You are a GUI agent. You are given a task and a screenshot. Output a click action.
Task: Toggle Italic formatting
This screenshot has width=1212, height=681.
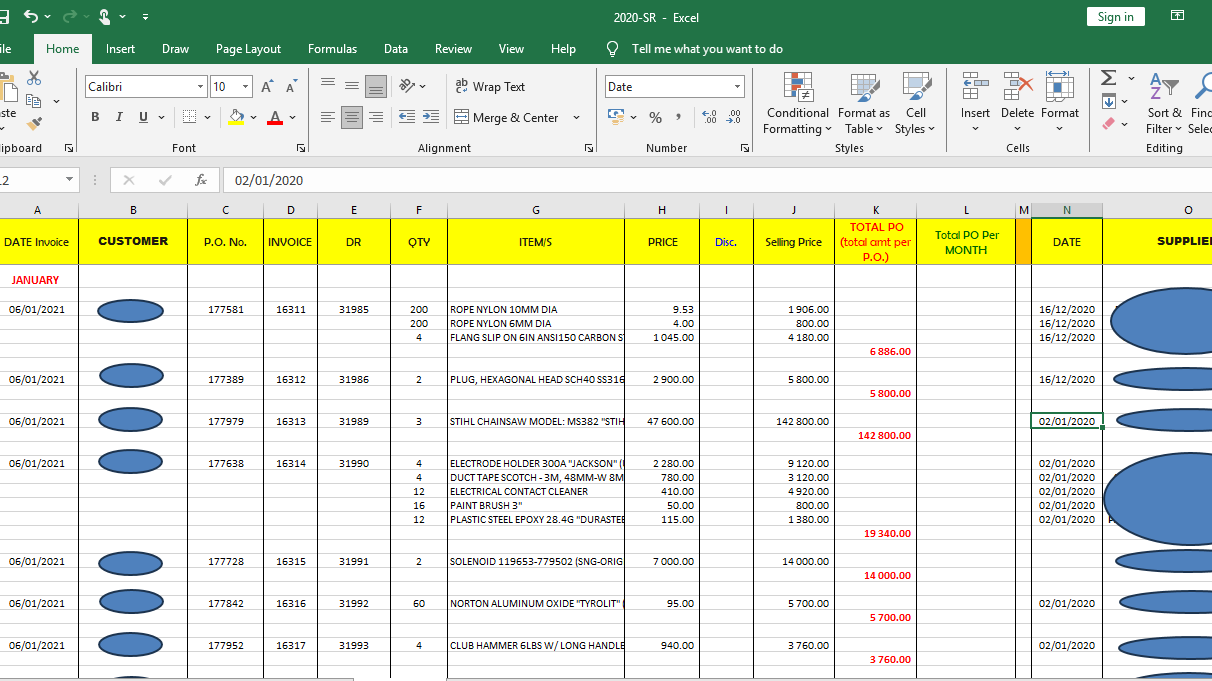coord(119,117)
